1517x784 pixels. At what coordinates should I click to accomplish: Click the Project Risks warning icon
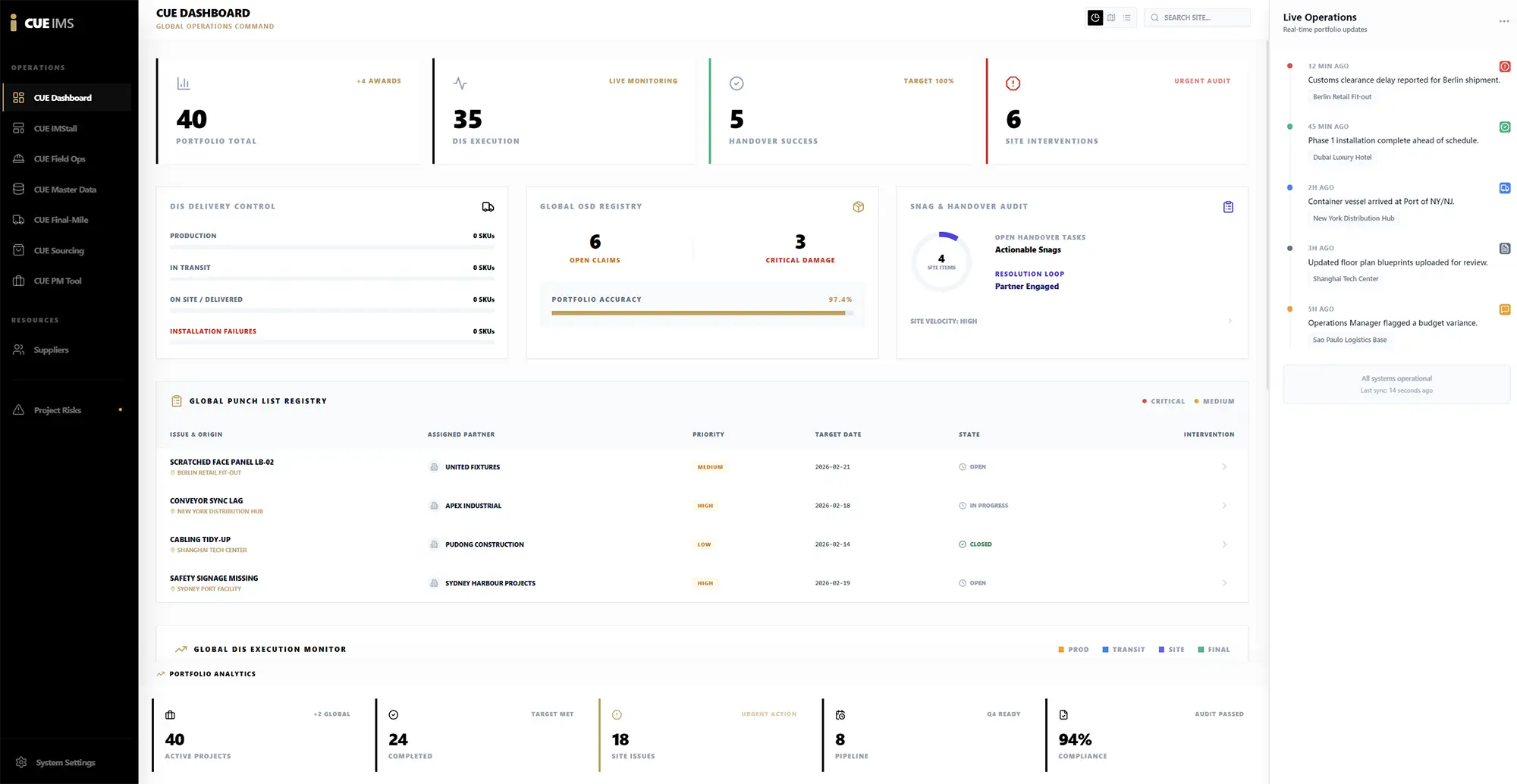click(19, 410)
